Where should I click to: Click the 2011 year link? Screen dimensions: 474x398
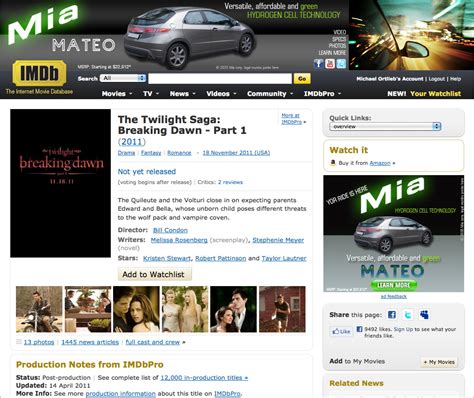[132, 142]
